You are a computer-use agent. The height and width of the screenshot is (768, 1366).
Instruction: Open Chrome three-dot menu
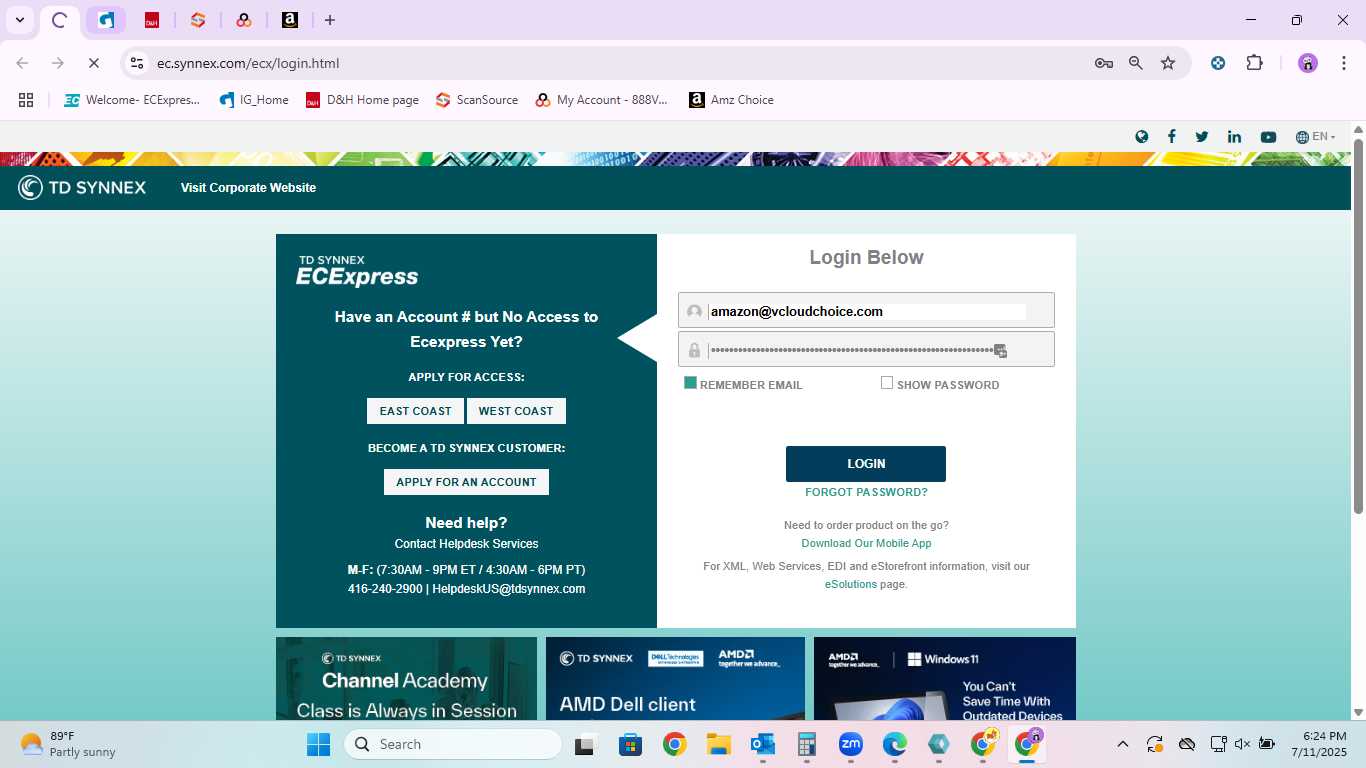click(x=1342, y=63)
